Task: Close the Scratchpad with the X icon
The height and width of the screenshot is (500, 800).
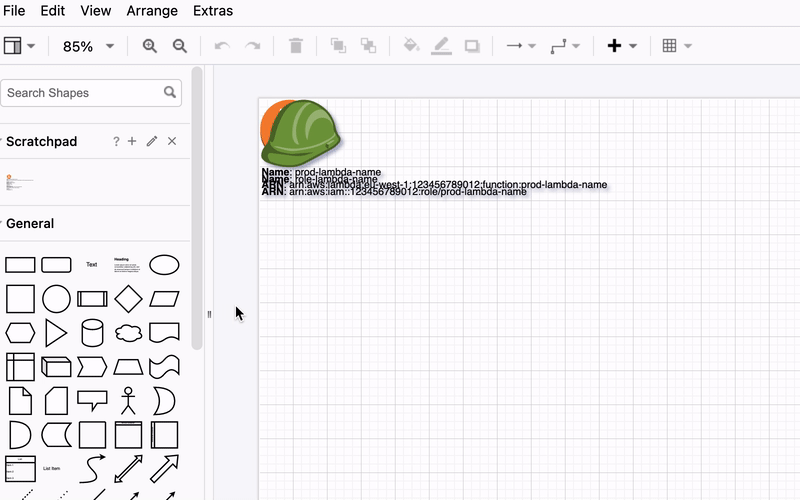Action: pos(172,141)
